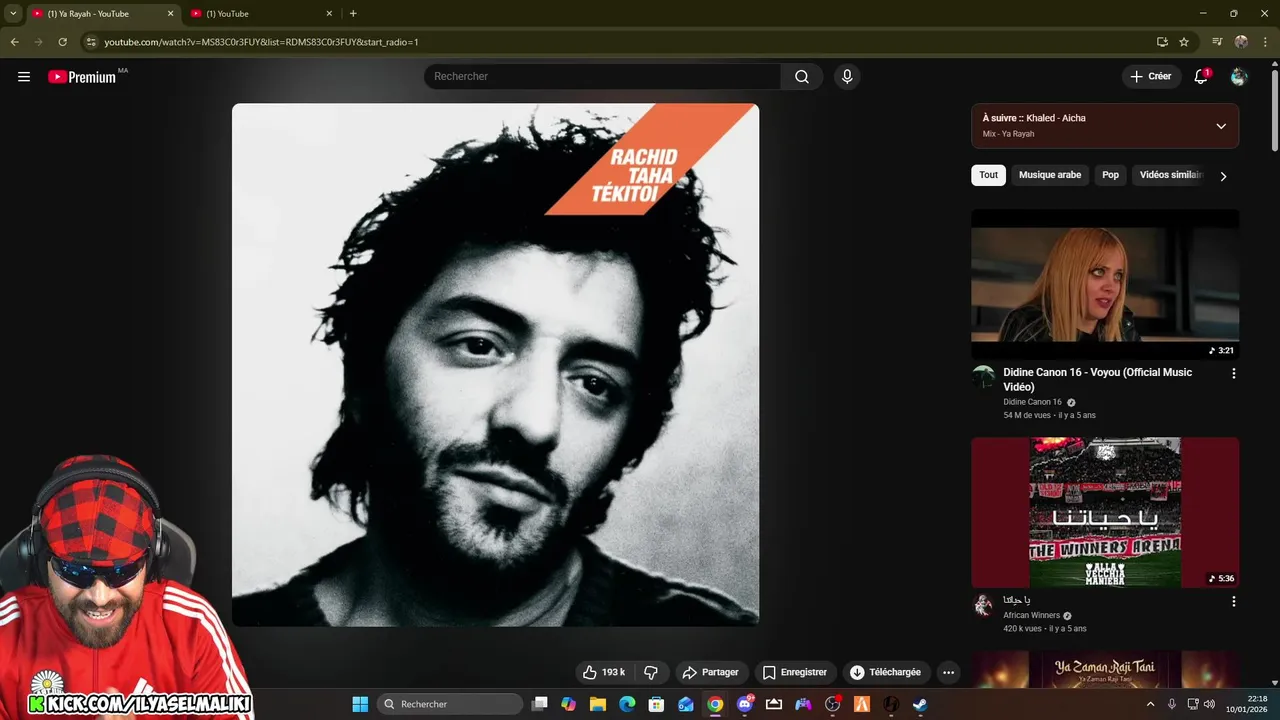
Task: Dislike the video with thumbs-down
Action: tap(651, 672)
